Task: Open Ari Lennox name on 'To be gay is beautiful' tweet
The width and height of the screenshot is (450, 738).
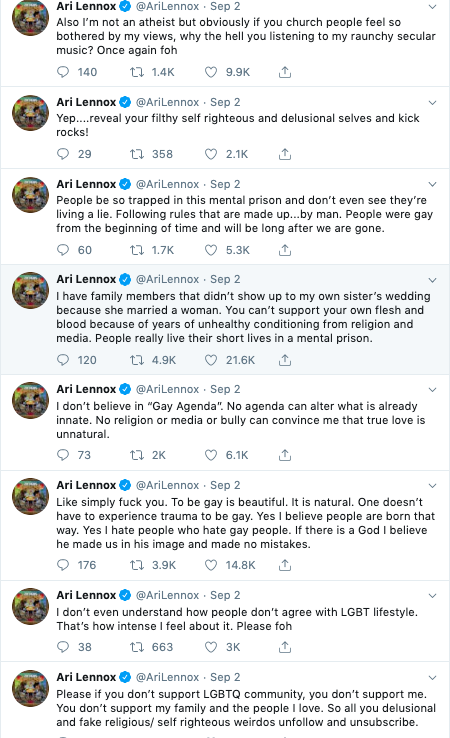Action: pos(86,485)
